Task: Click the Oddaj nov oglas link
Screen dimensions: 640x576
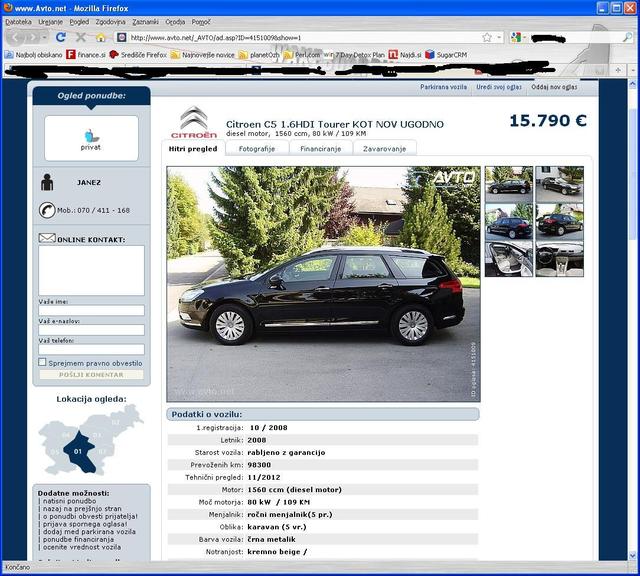Action: click(554, 87)
